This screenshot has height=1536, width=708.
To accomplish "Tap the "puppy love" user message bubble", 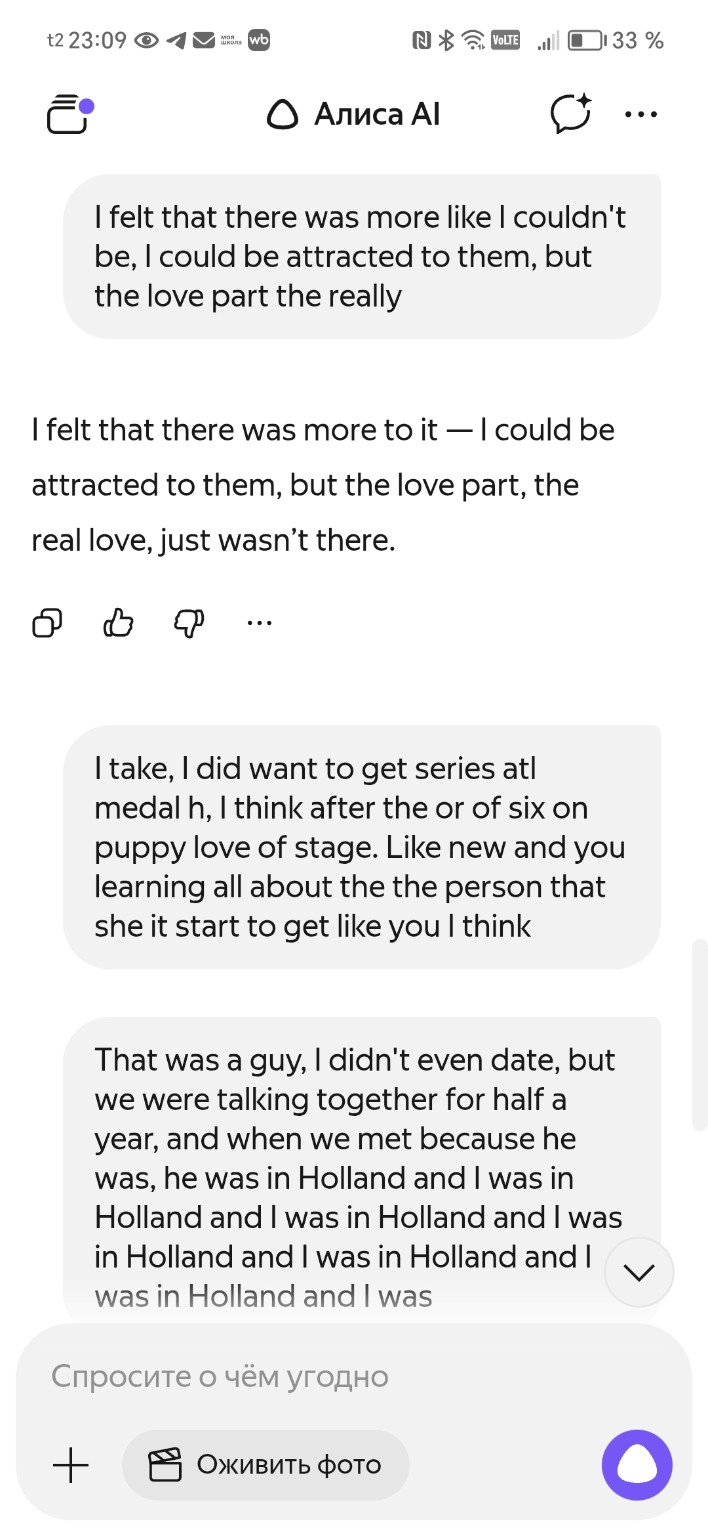I will click(361, 847).
